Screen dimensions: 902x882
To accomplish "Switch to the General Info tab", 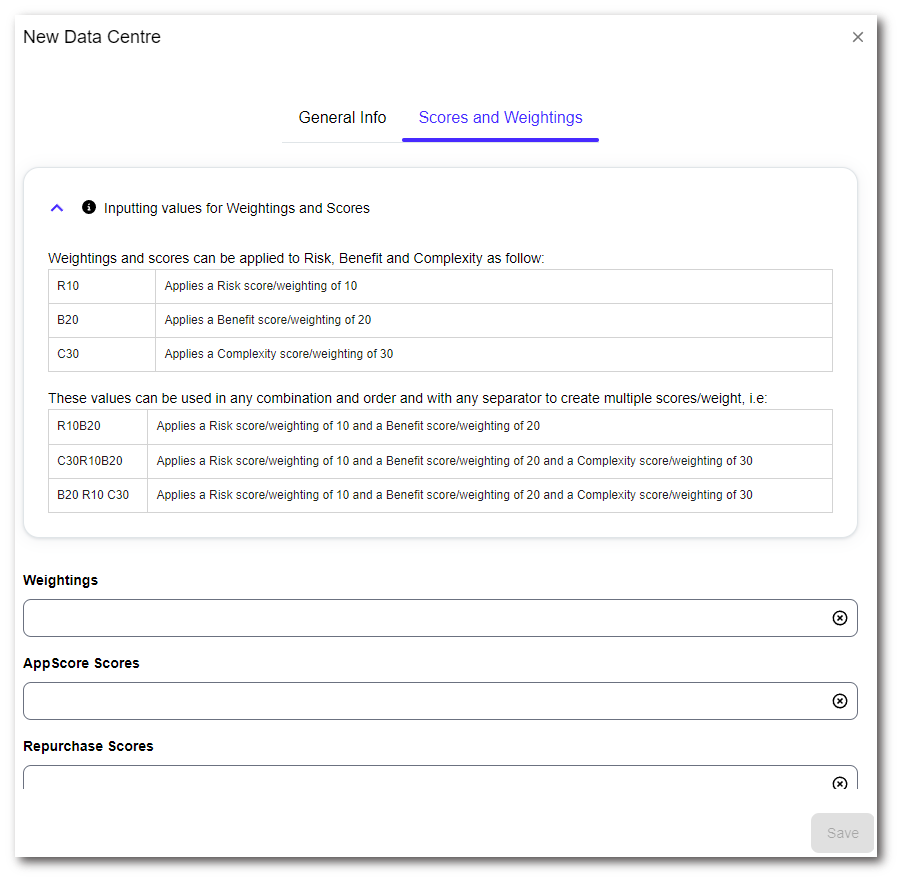I will 342,118.
